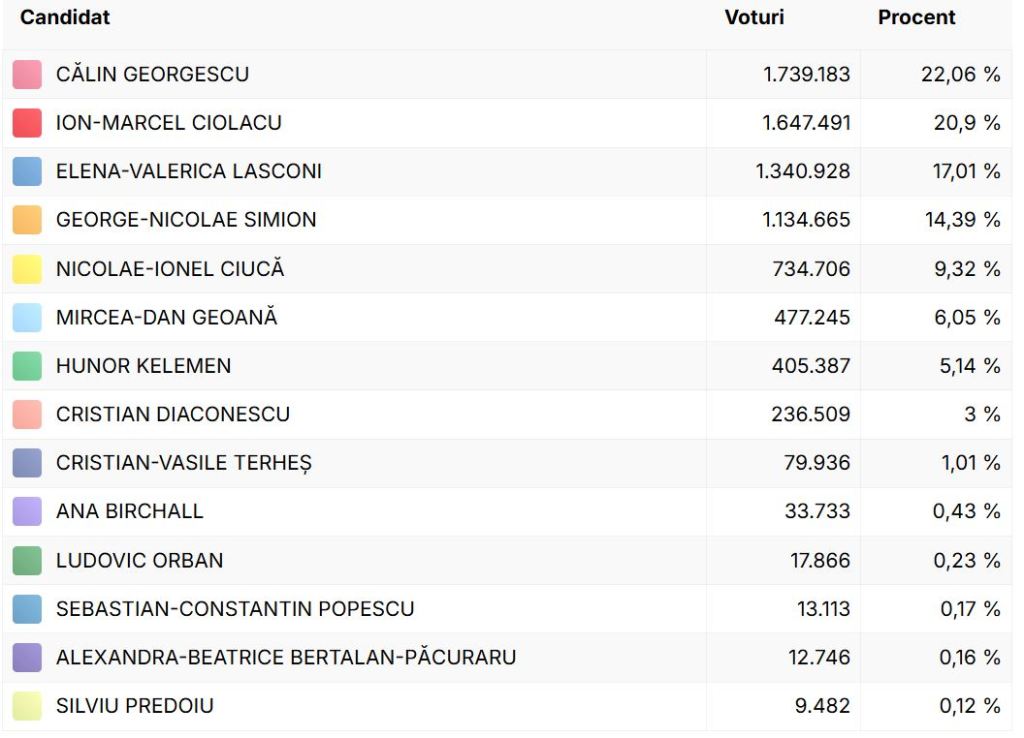Screen dimensions: 1024x738
Task: Select the salmon swatch for Cristian Diaconescu
Action: tap(27, 415)
